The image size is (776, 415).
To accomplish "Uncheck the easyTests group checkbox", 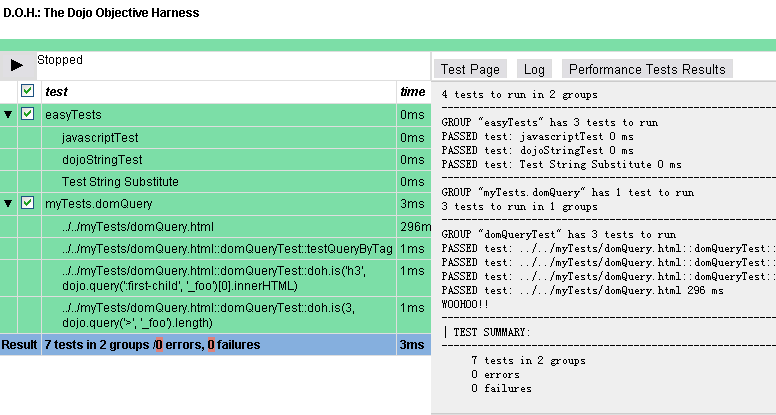I will pyautogui.click(x=27, y=114).
